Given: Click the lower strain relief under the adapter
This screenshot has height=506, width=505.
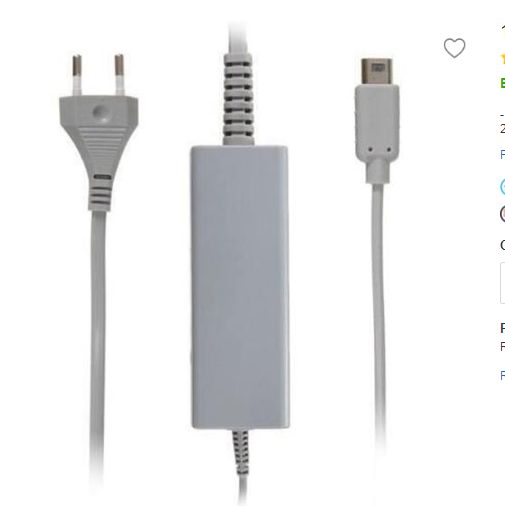Looking at the screenshot, I should tap(241, 452).
